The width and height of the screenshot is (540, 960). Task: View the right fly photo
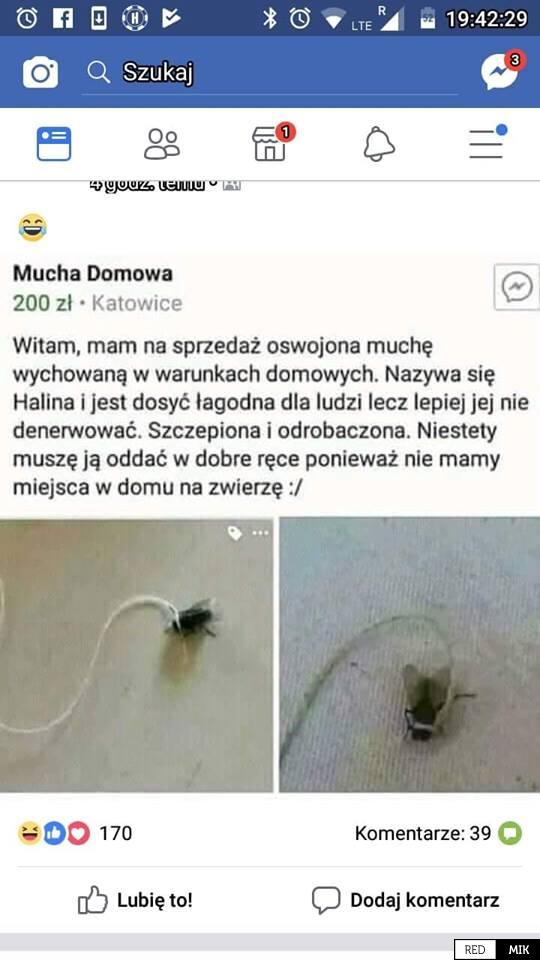click(410, 655)
